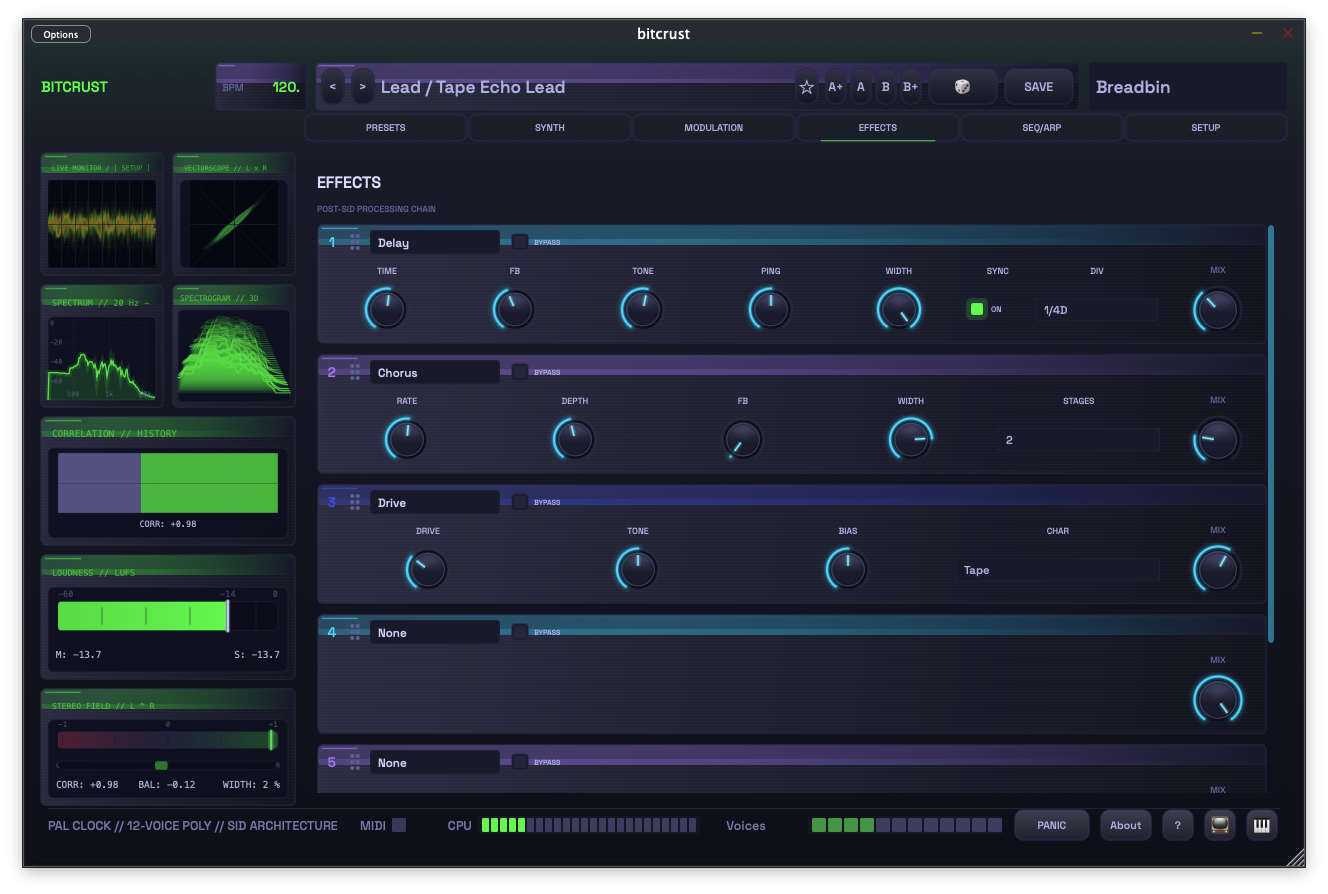This screenshot has width=1328, height=894.
Task: Bypass the Chorus effect
Action: click(519, 371)
